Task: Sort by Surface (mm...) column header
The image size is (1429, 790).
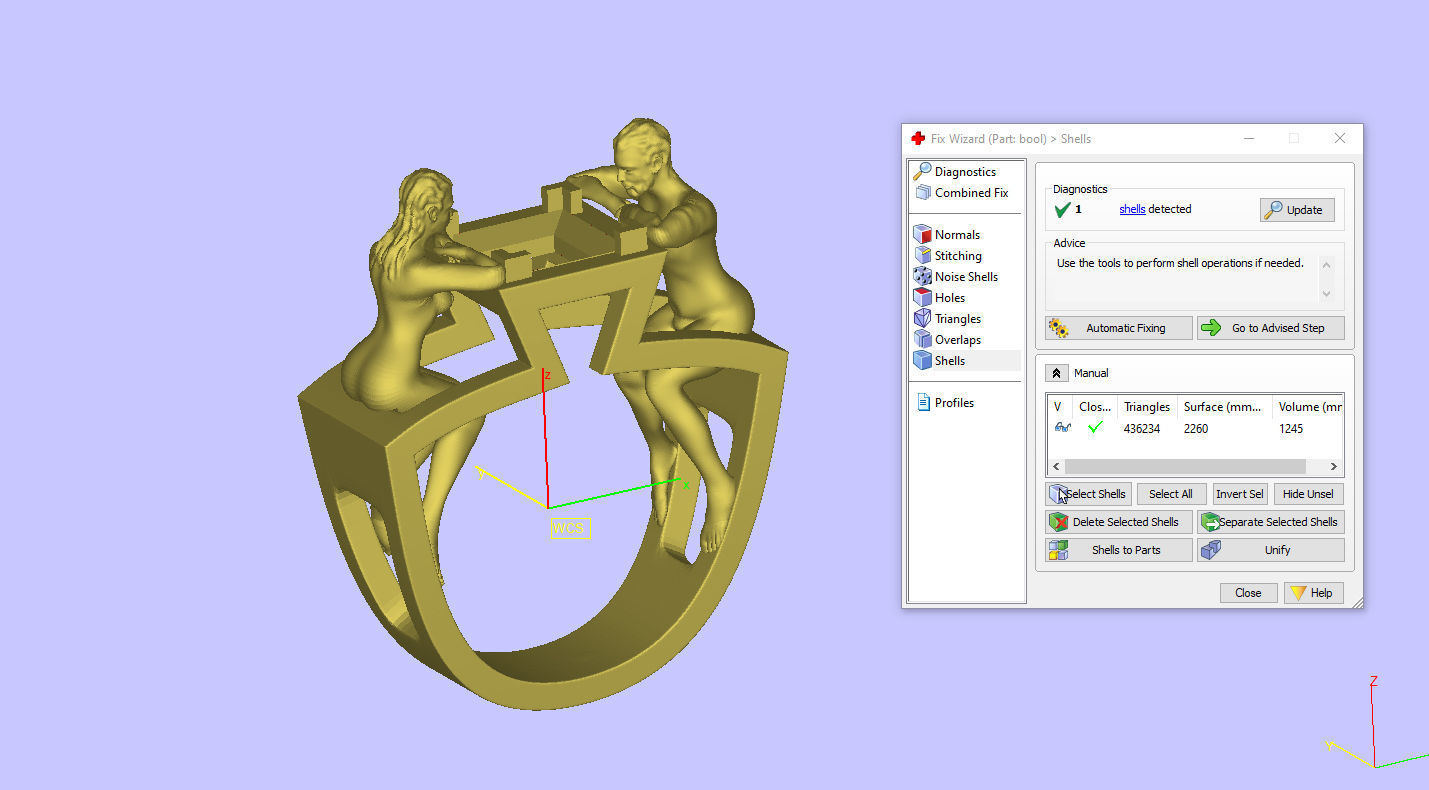Action: pyautogui.click(x=1224, y=407)
